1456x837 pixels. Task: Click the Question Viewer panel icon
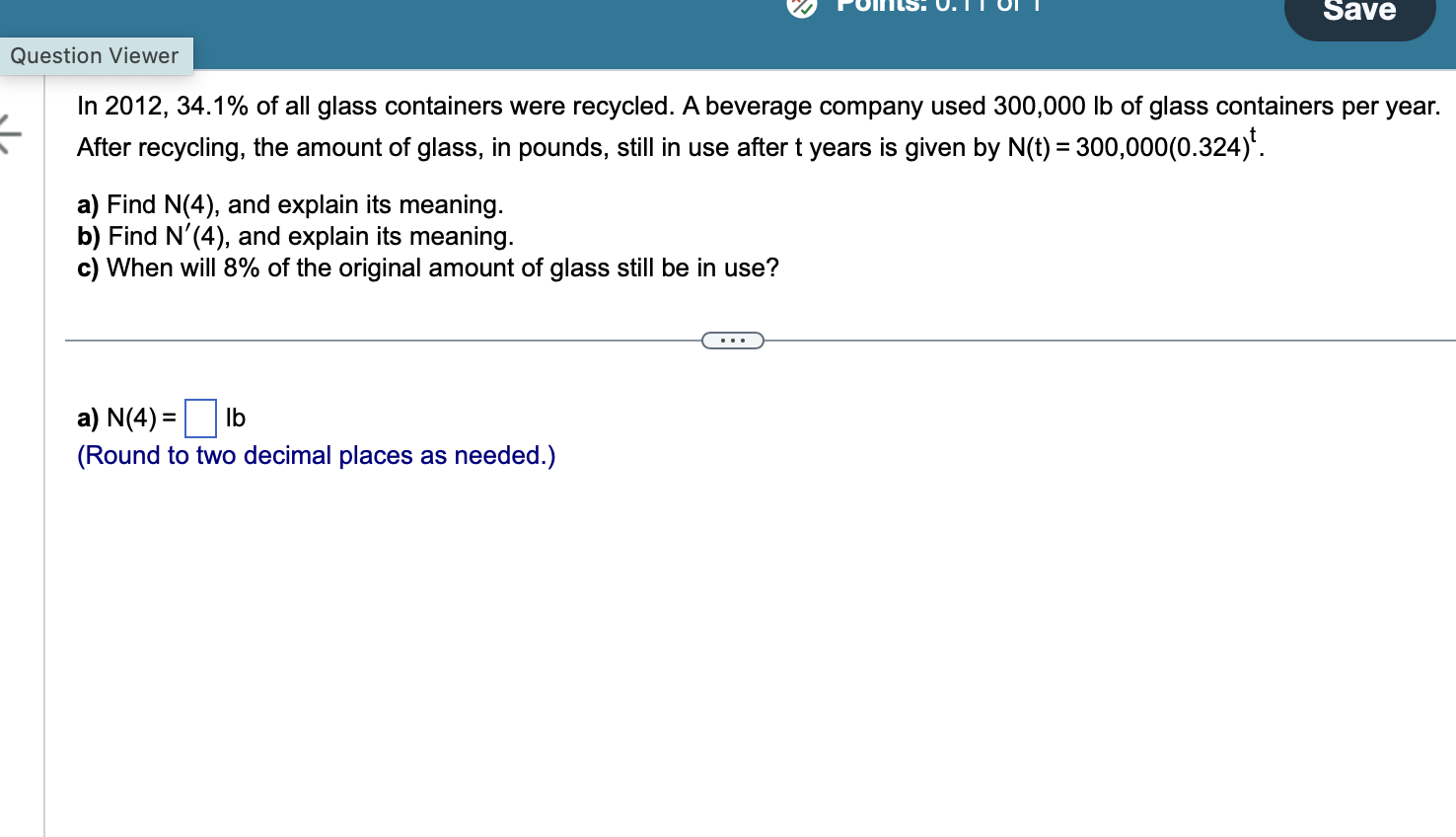(95, 55)
